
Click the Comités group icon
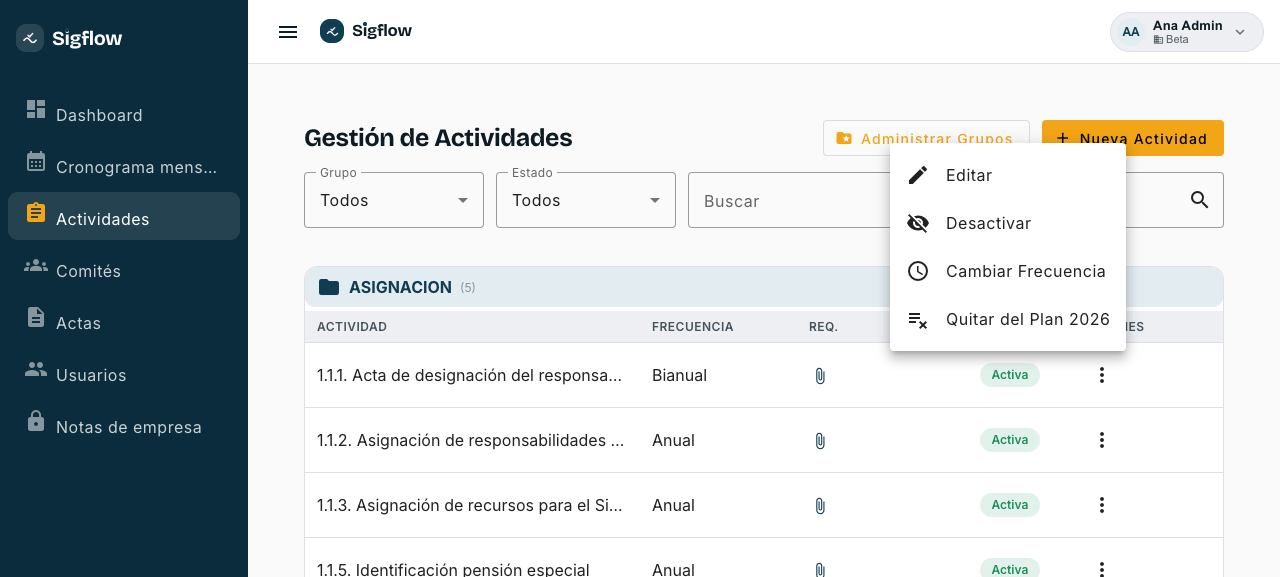coord(36,265)
